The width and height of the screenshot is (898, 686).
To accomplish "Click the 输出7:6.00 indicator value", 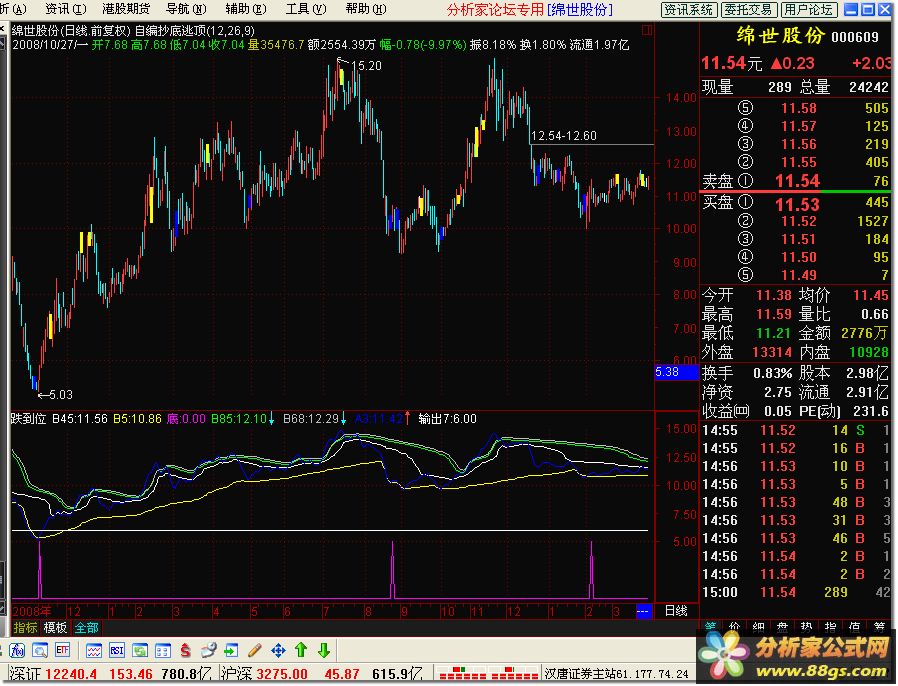I will point(447,419).
